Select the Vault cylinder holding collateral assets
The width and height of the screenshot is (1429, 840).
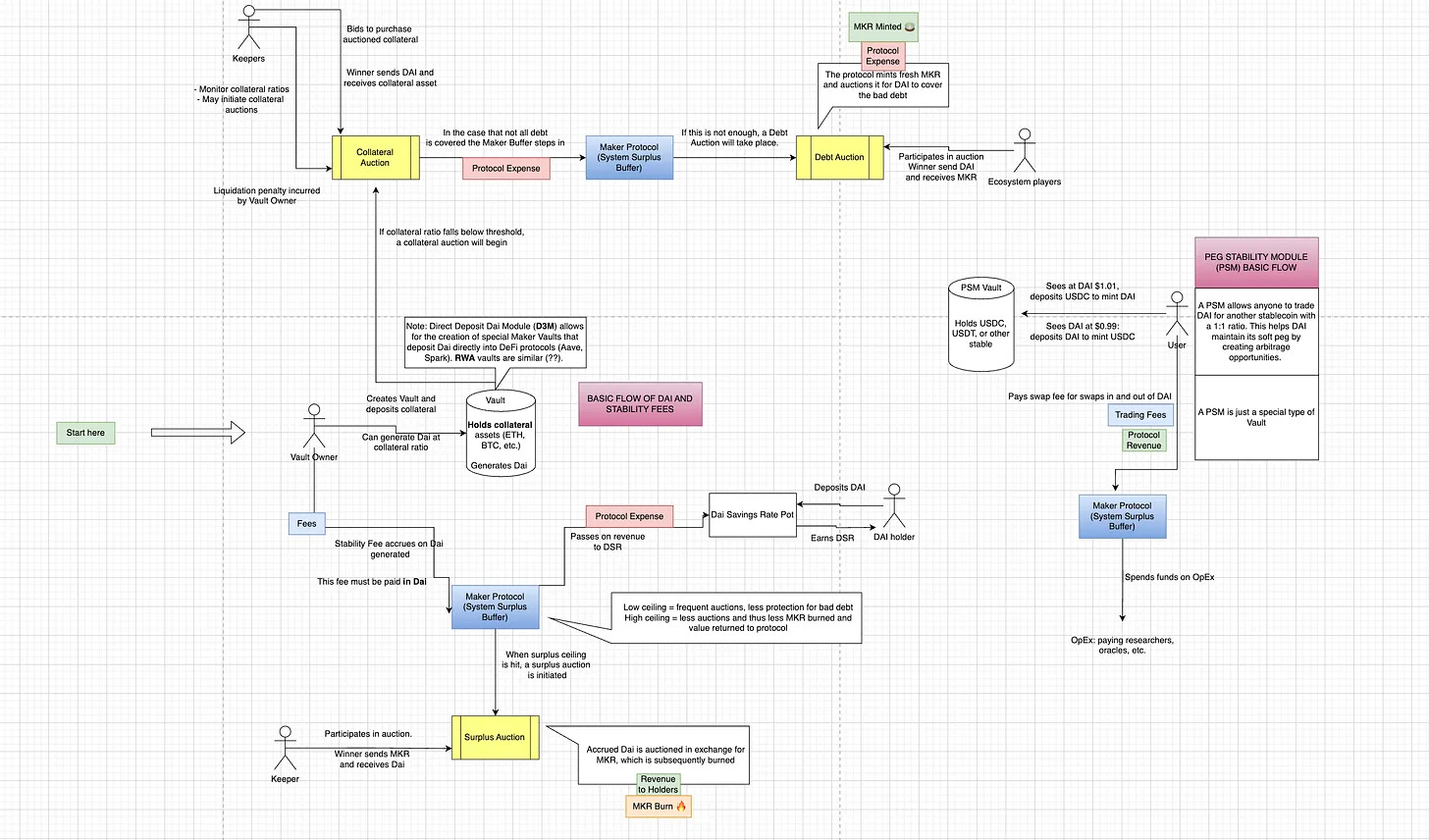click(x=501, y=434)
